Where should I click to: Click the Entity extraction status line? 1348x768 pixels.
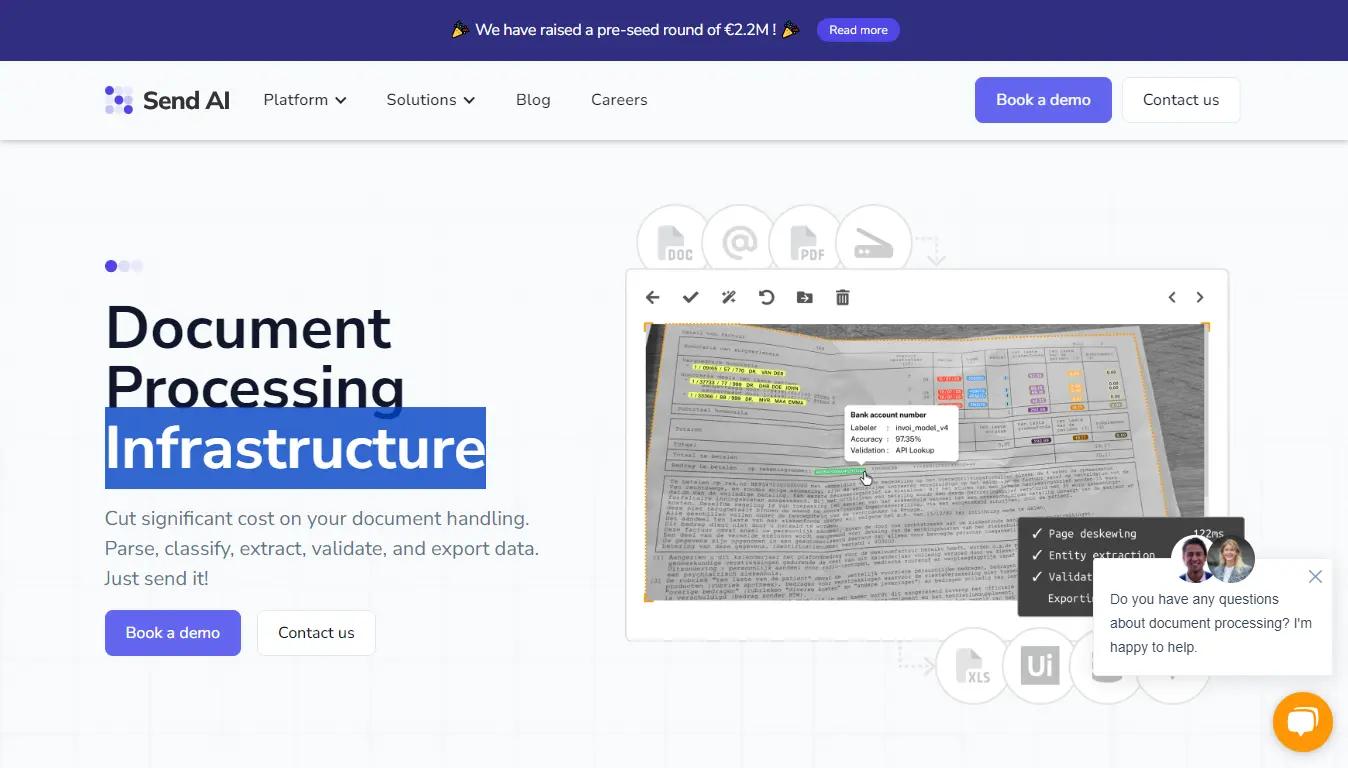(x=1092, y=555)
